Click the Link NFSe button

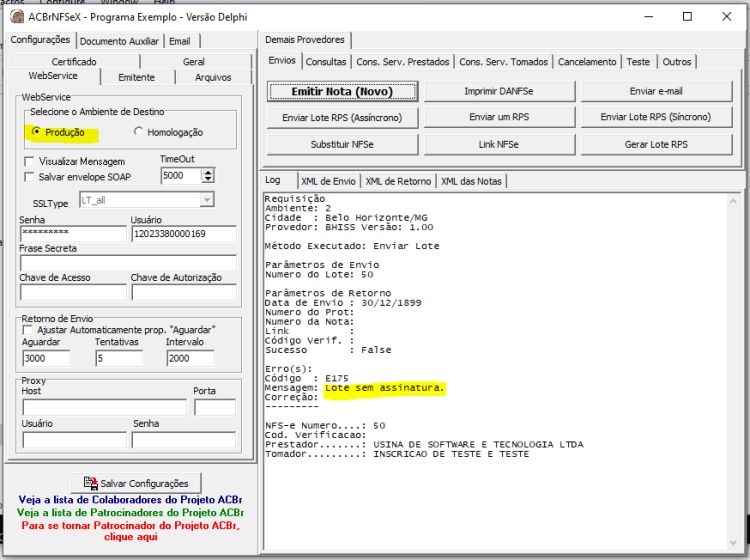499,144
